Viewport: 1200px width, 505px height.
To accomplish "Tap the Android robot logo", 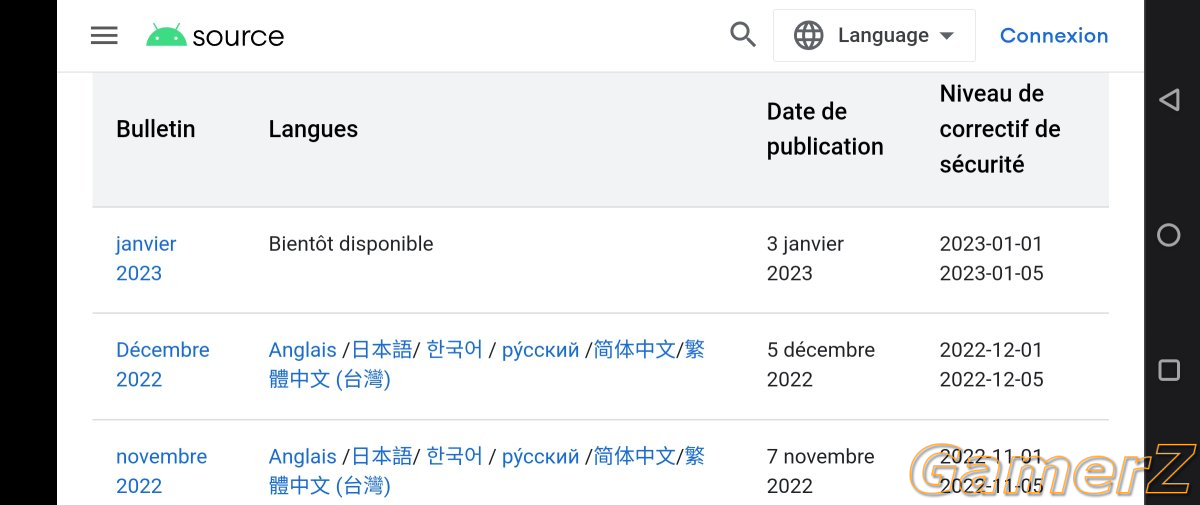I will coord(166,36).
